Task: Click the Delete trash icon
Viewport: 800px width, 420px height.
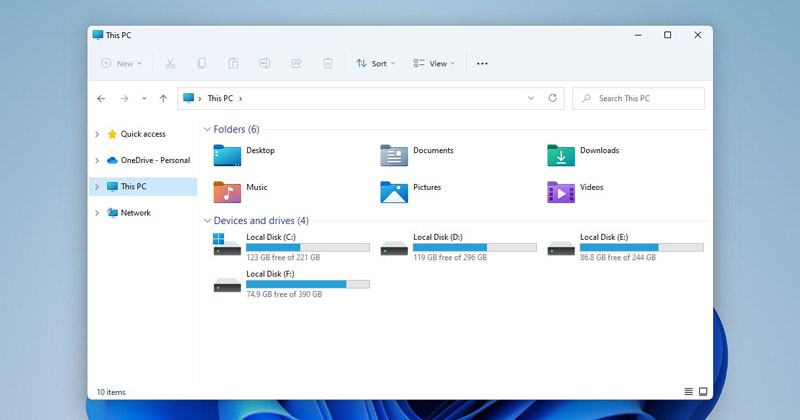Action: [x=328, y=63]
